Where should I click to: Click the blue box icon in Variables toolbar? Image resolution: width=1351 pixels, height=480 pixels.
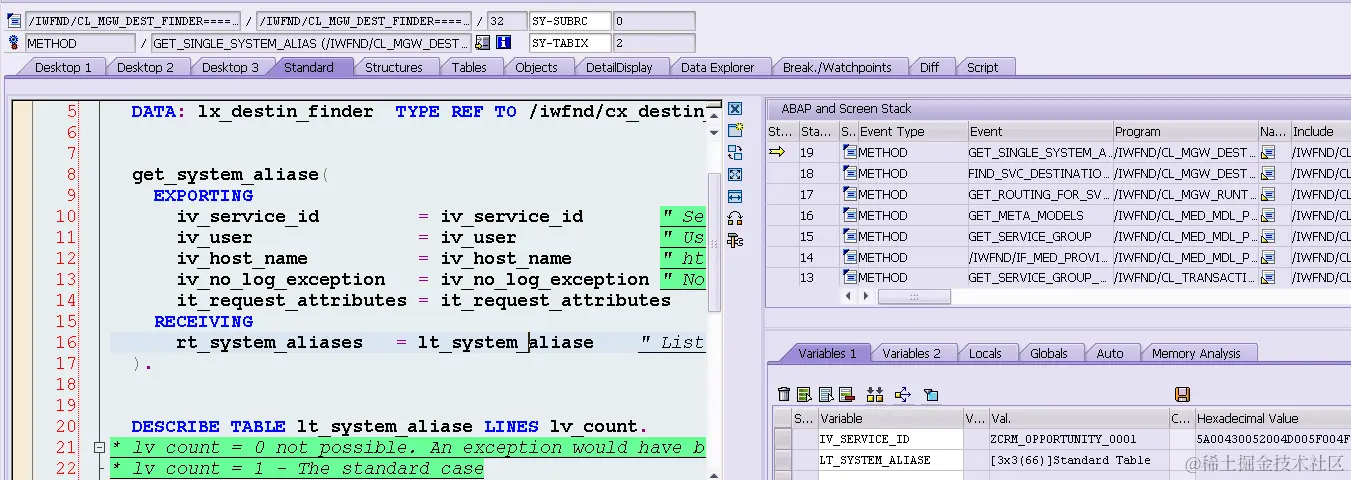click(x=931, y=395)
